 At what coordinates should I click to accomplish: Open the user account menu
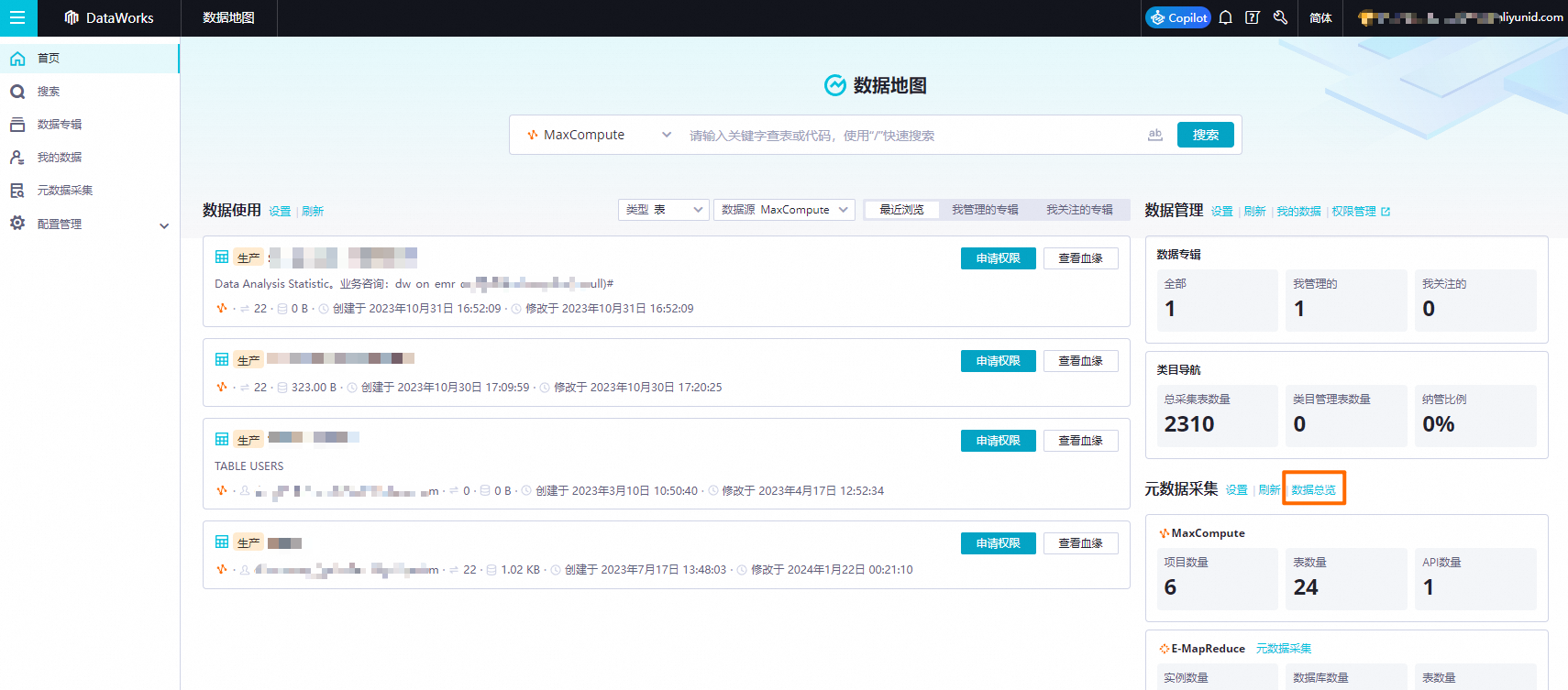(1460, 17)
